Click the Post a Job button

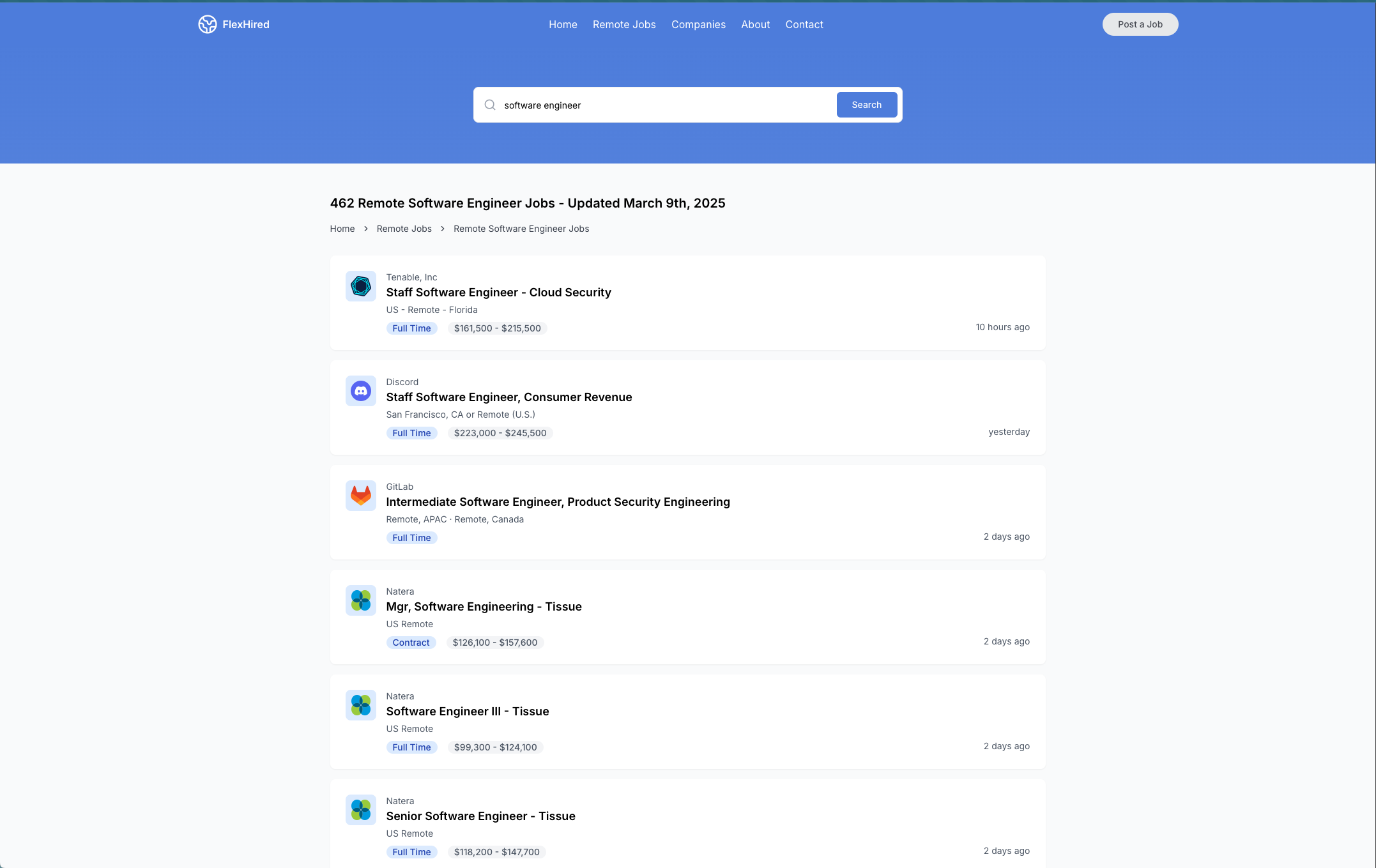[x=1140, y=24]
